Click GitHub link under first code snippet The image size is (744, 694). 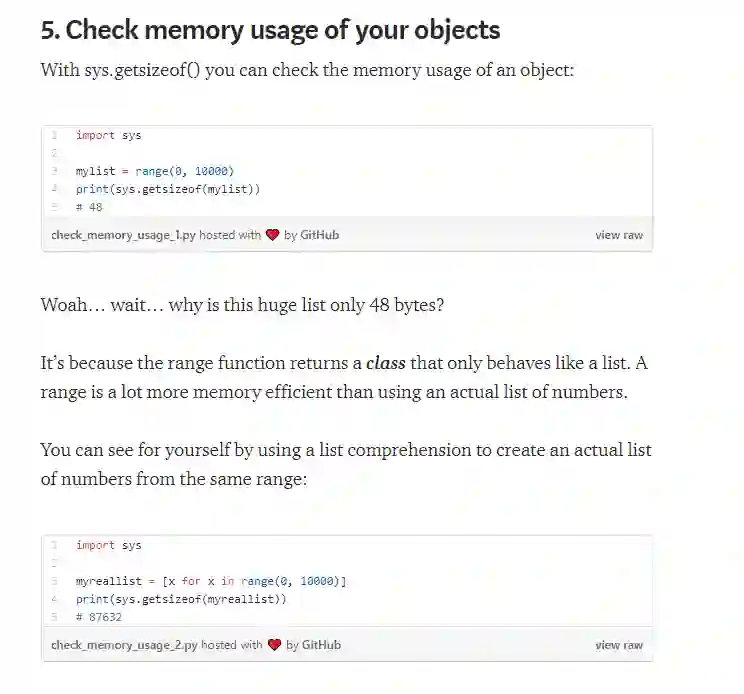pos(319,236)
